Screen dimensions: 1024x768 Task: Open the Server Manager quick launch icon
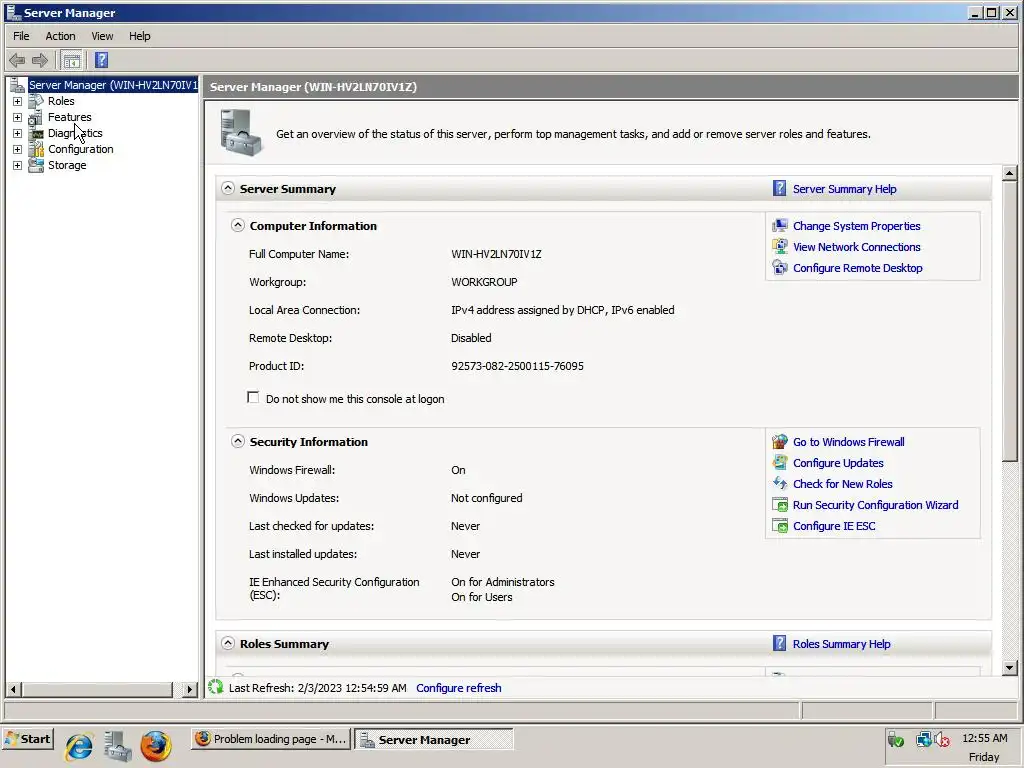(118, 746)
